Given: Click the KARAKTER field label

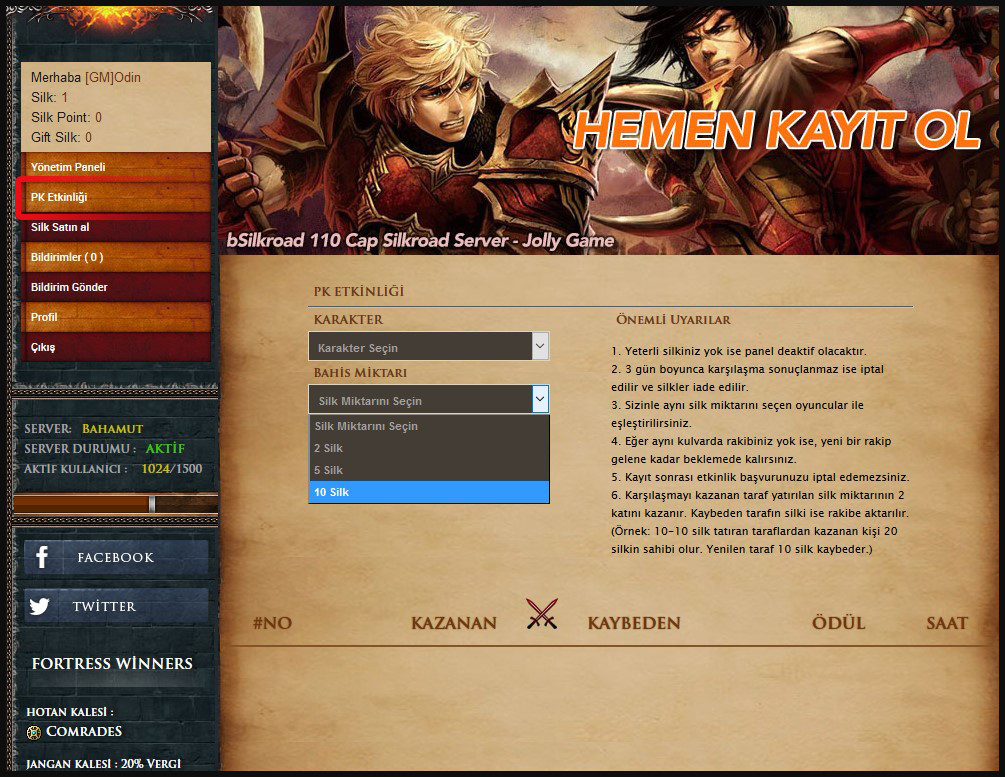Looking at the screenshot, I should [348, 319].
